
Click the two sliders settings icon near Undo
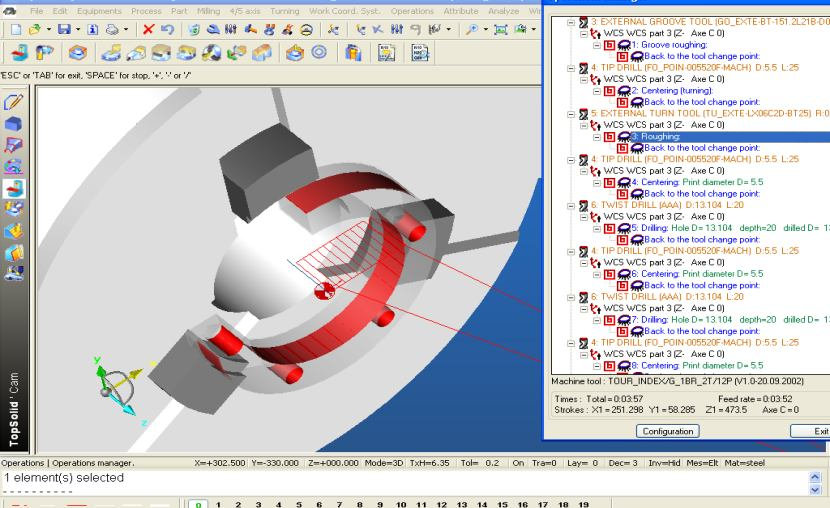coord(230,30)
